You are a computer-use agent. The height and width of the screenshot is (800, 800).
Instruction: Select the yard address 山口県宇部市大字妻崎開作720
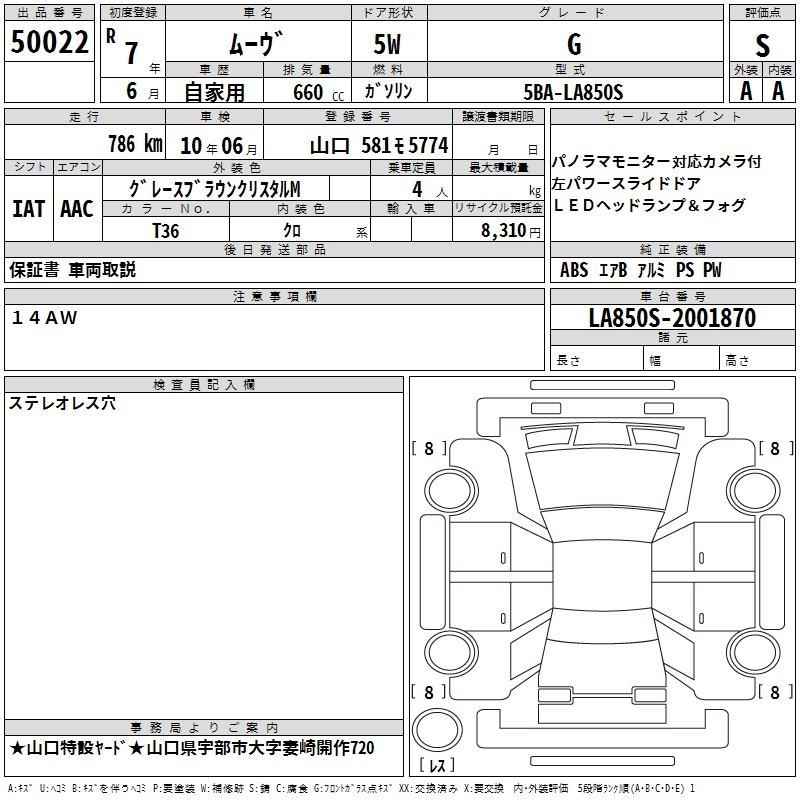[x=261, y=748]
